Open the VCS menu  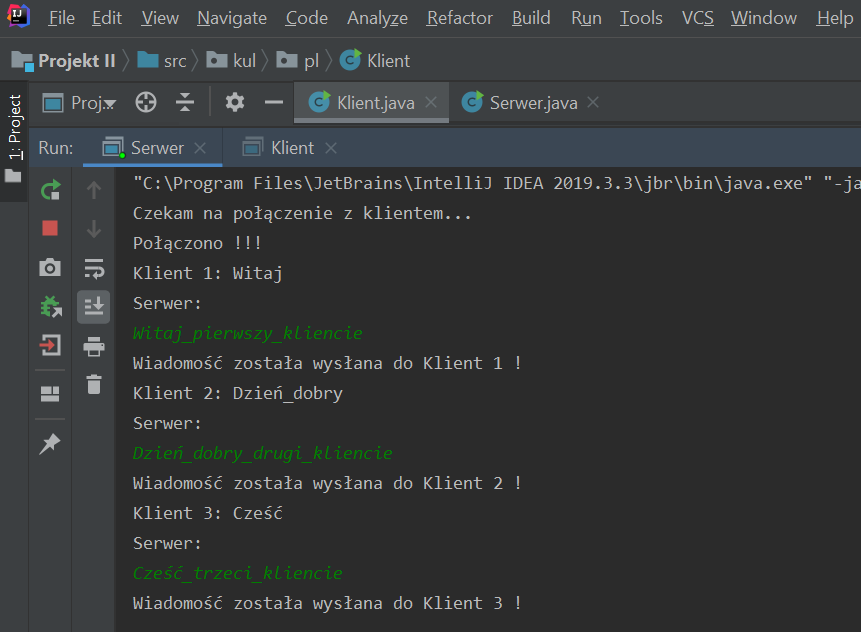[697, 18]
